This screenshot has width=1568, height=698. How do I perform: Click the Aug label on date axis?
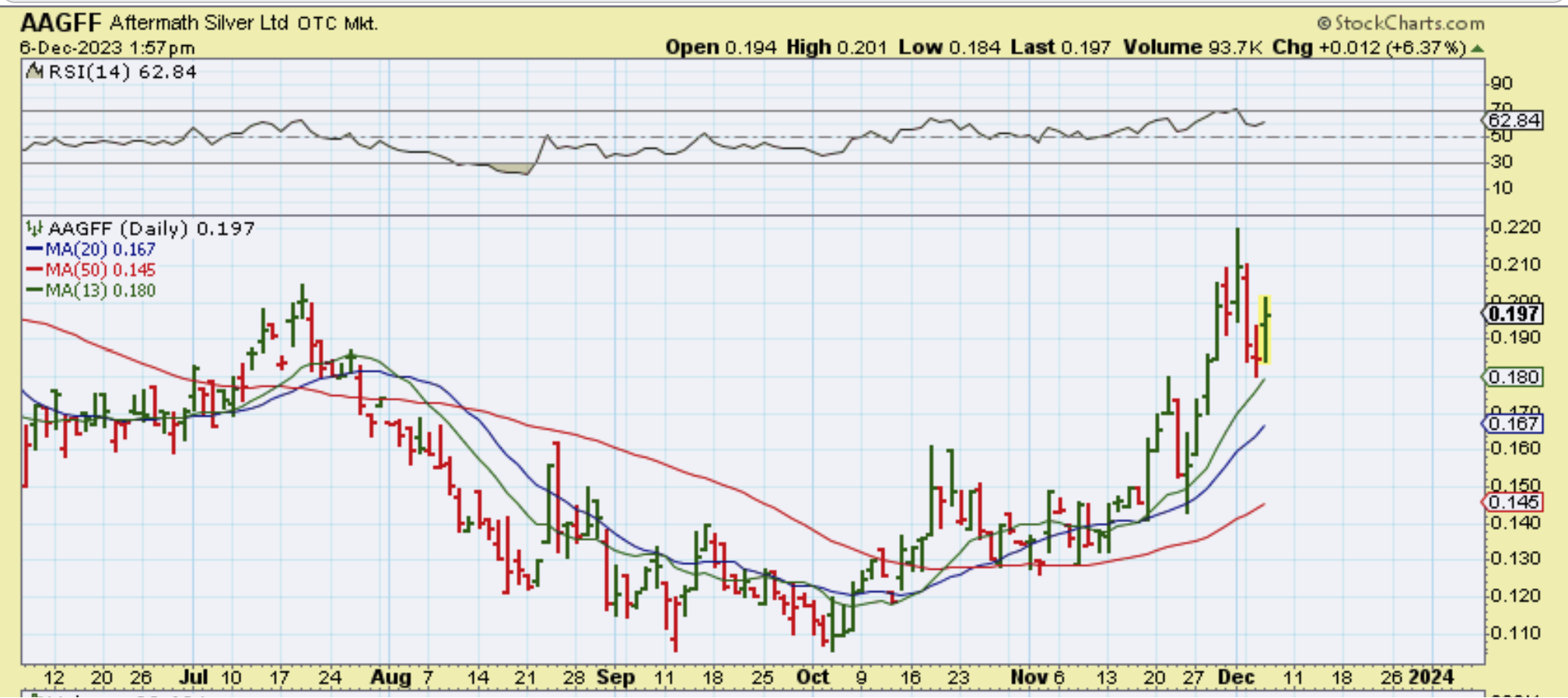pyautogui.click(x=390, y=677)
